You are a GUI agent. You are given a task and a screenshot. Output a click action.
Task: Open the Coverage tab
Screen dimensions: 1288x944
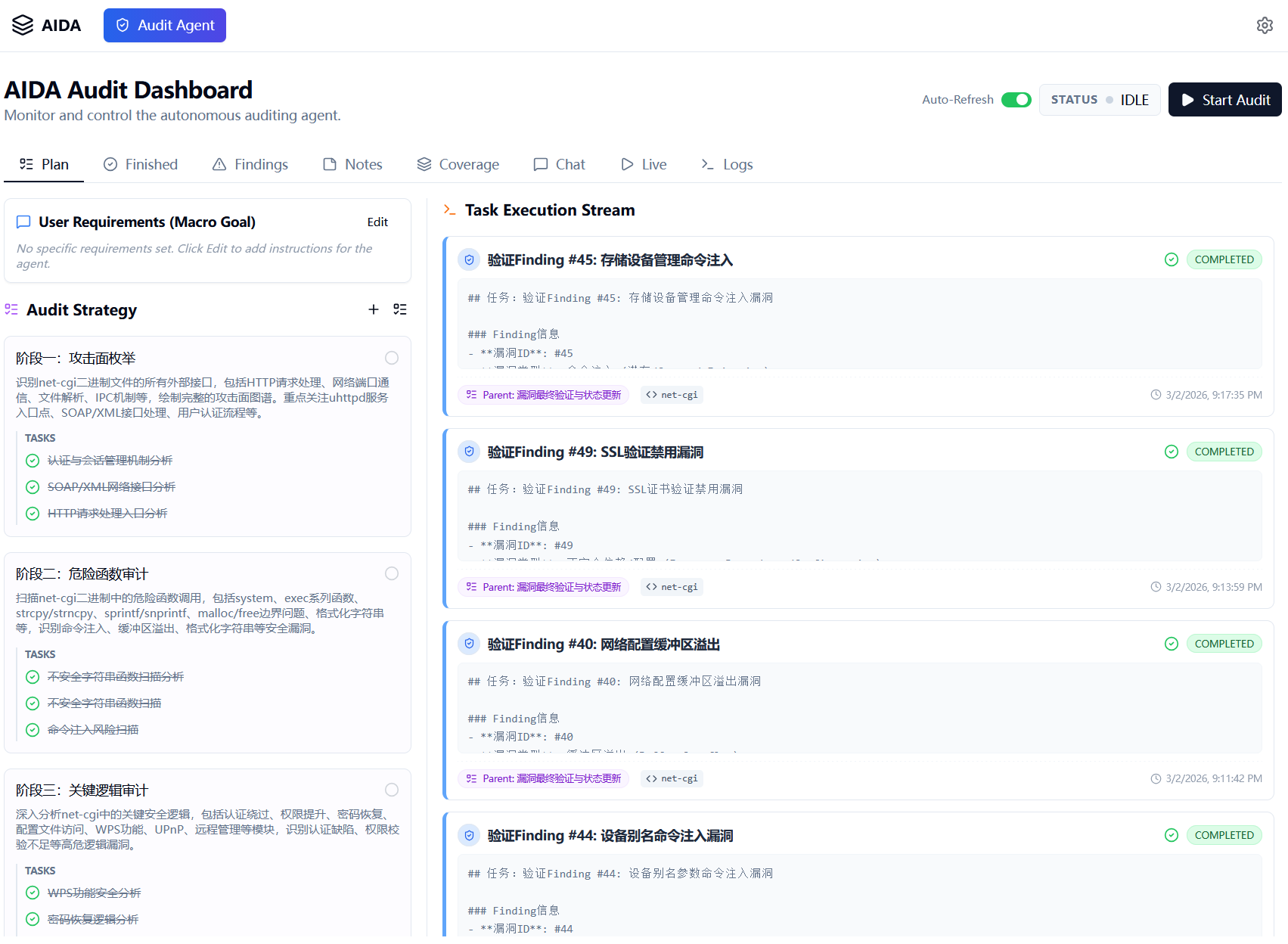(458, 164)
